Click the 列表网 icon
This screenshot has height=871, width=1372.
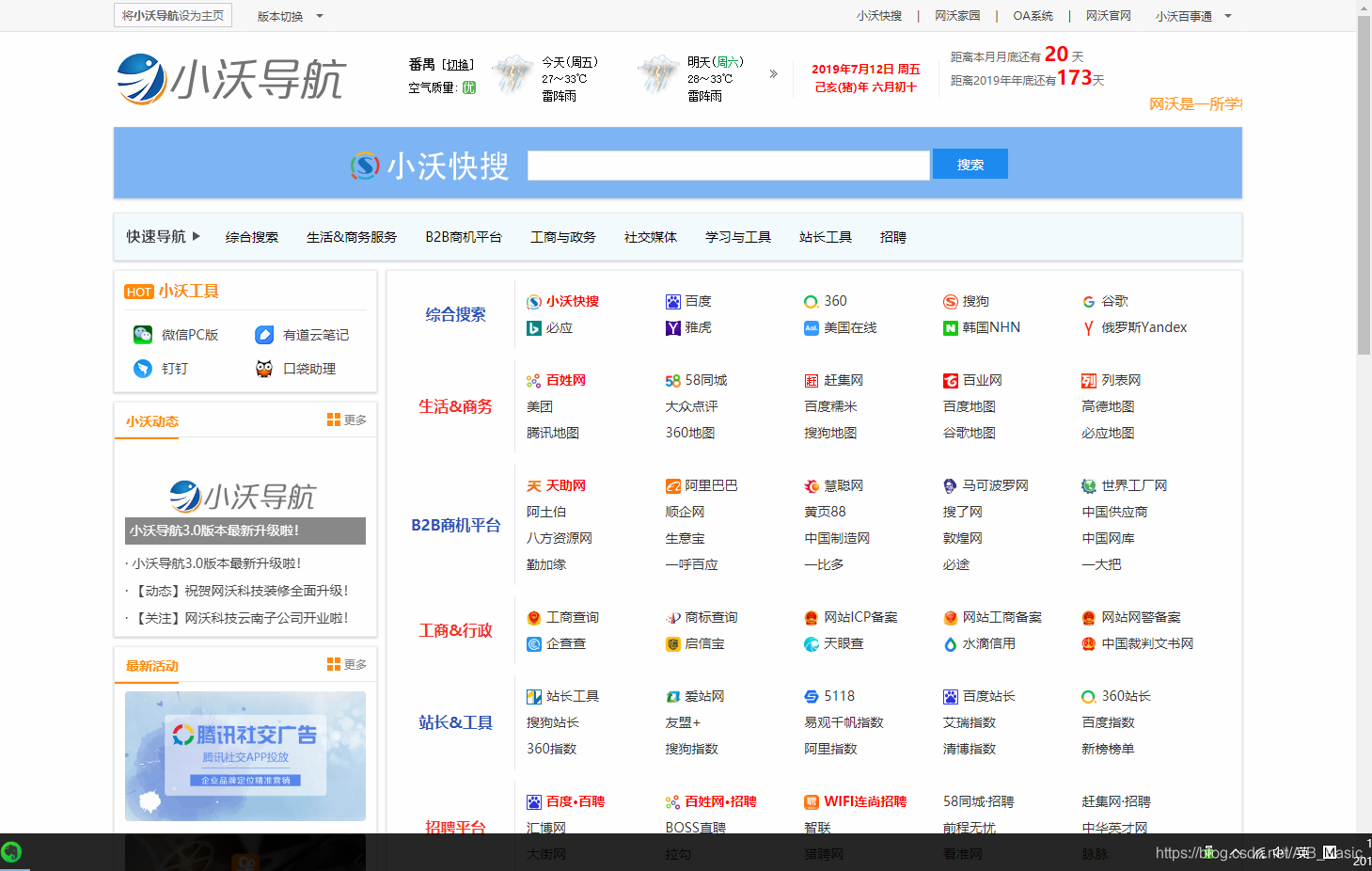click(1089, 380)
